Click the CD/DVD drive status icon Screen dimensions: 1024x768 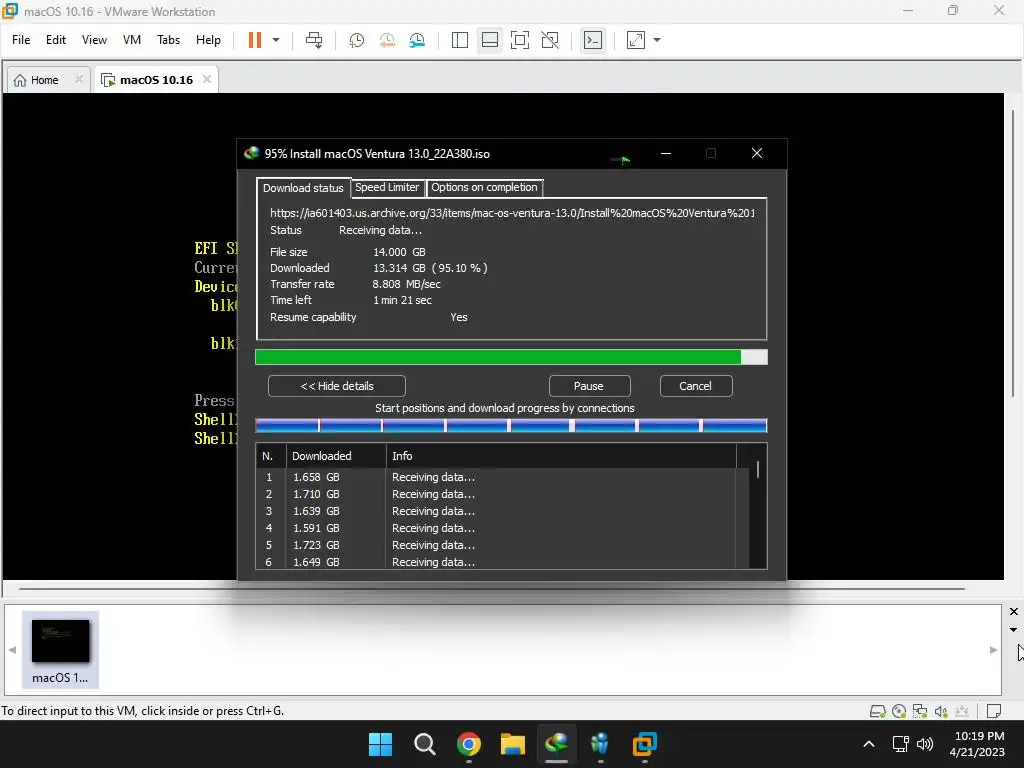(899, 711)
